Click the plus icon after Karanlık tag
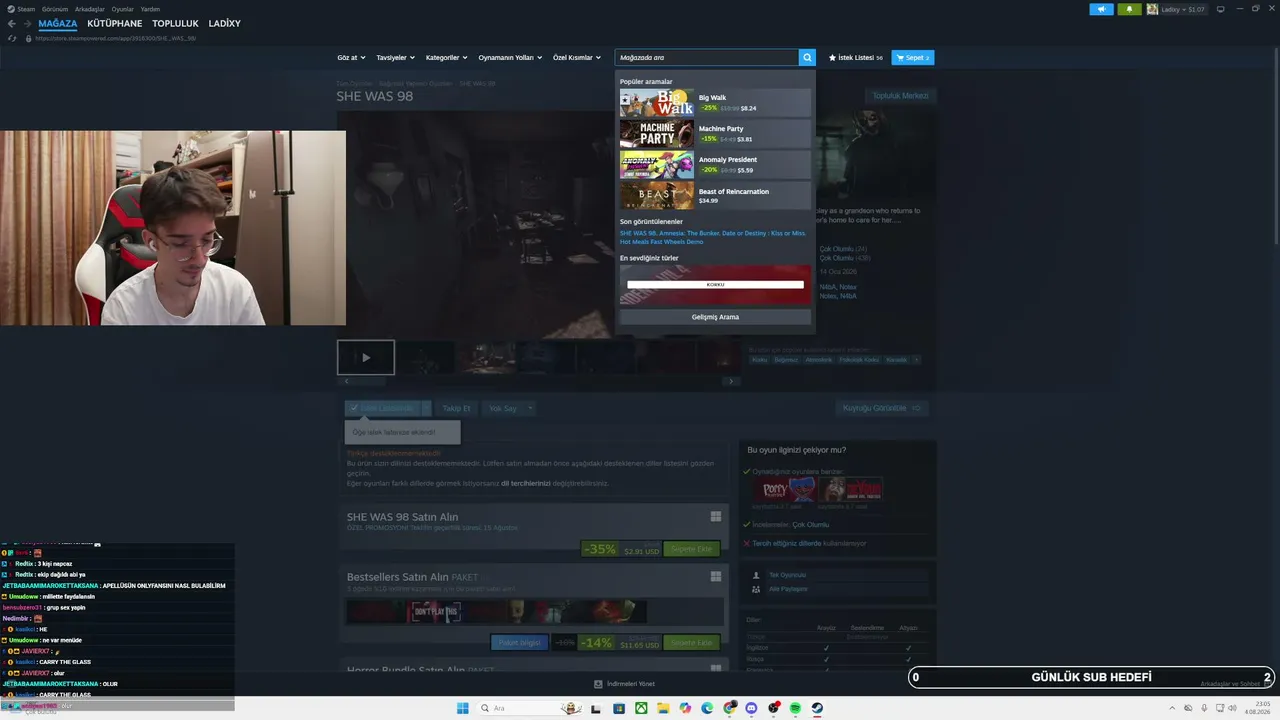Screen dimensions: 1280x720 916,360
